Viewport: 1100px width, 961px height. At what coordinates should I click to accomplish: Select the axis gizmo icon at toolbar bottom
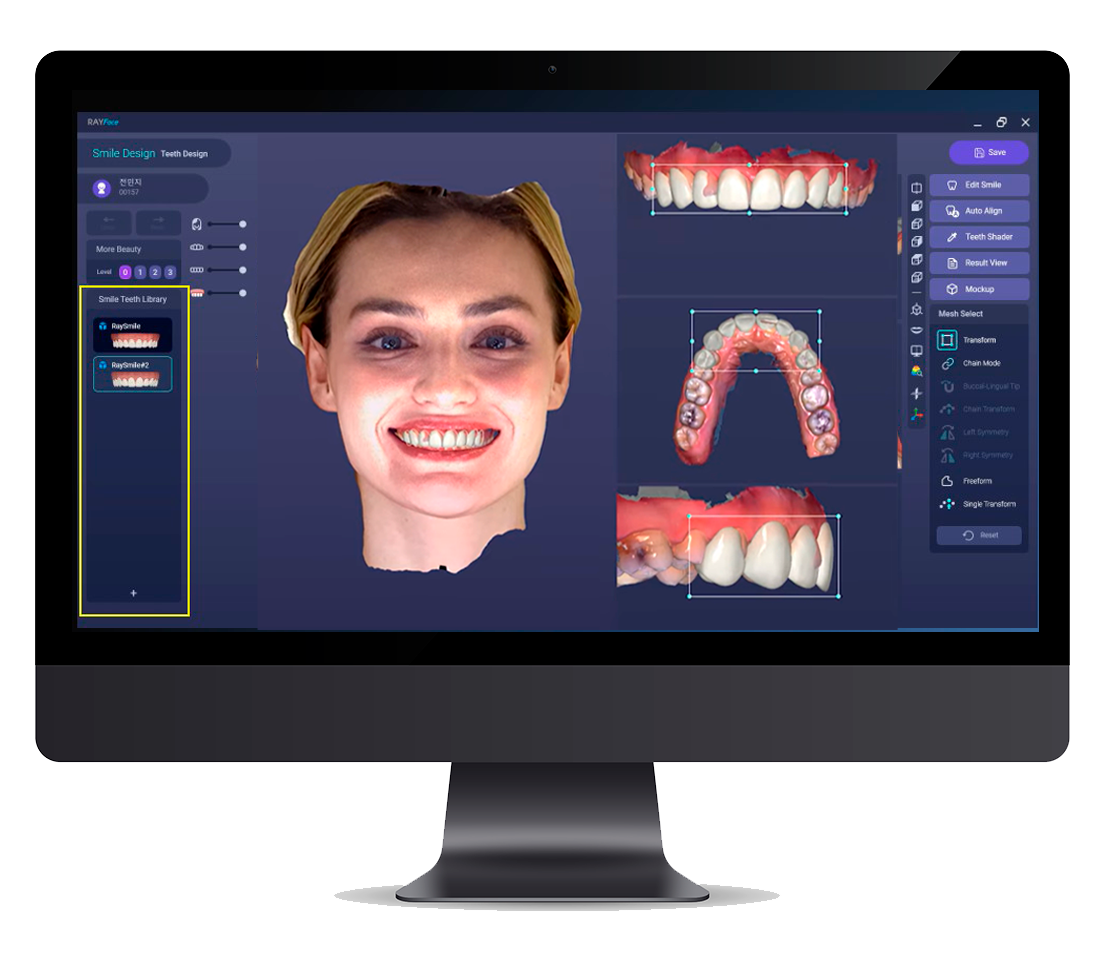[916, 412]
